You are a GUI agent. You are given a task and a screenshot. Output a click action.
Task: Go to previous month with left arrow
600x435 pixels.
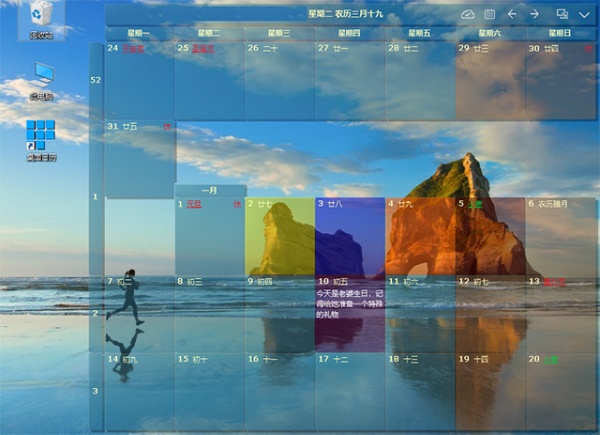point(512,15)
